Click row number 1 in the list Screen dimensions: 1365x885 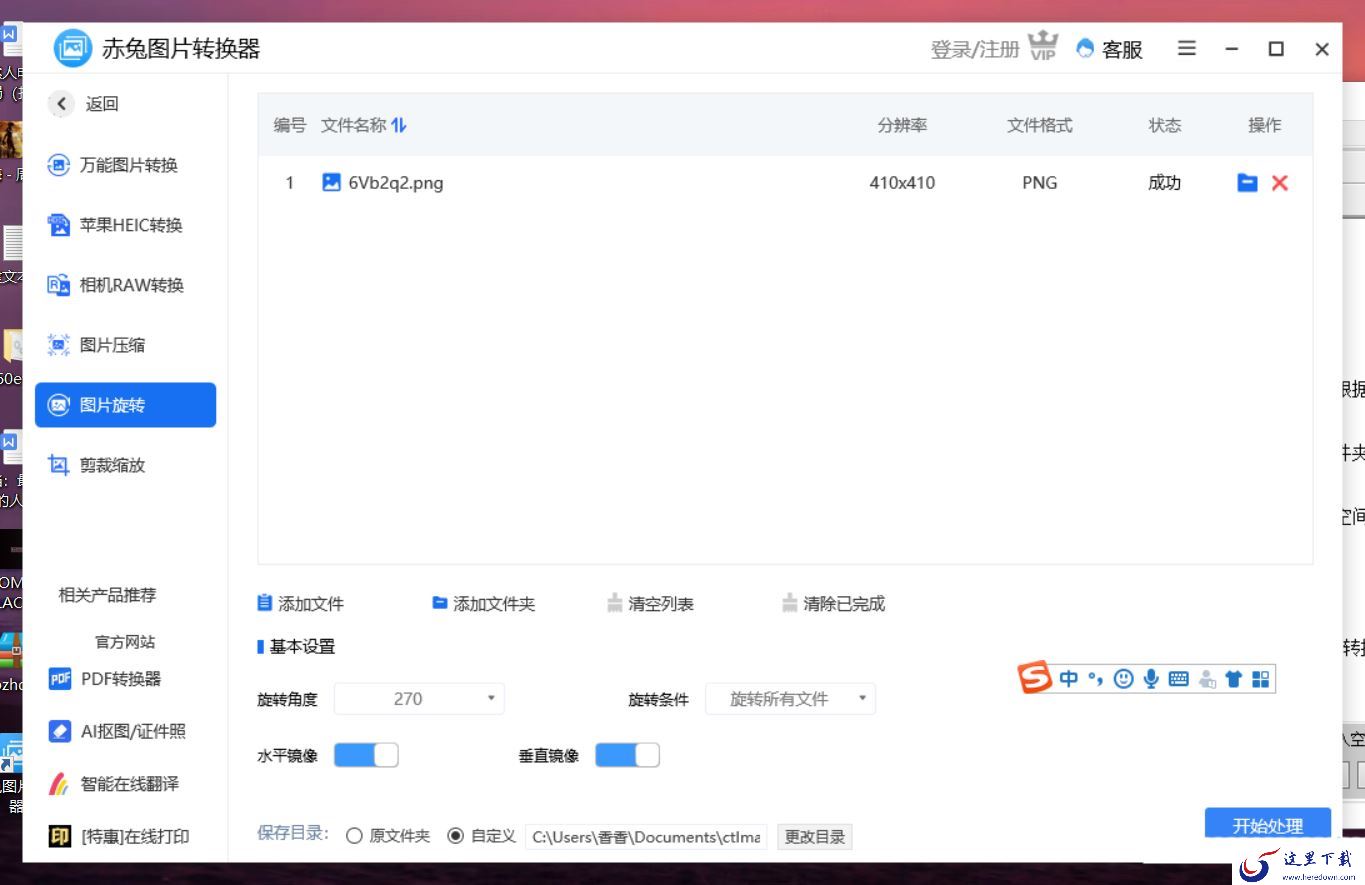(x=290, y=183)
